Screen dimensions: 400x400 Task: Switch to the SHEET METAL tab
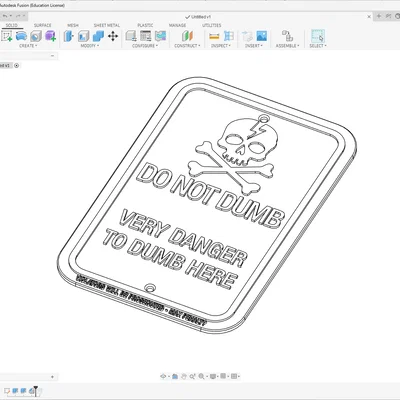tap(107, 25)
